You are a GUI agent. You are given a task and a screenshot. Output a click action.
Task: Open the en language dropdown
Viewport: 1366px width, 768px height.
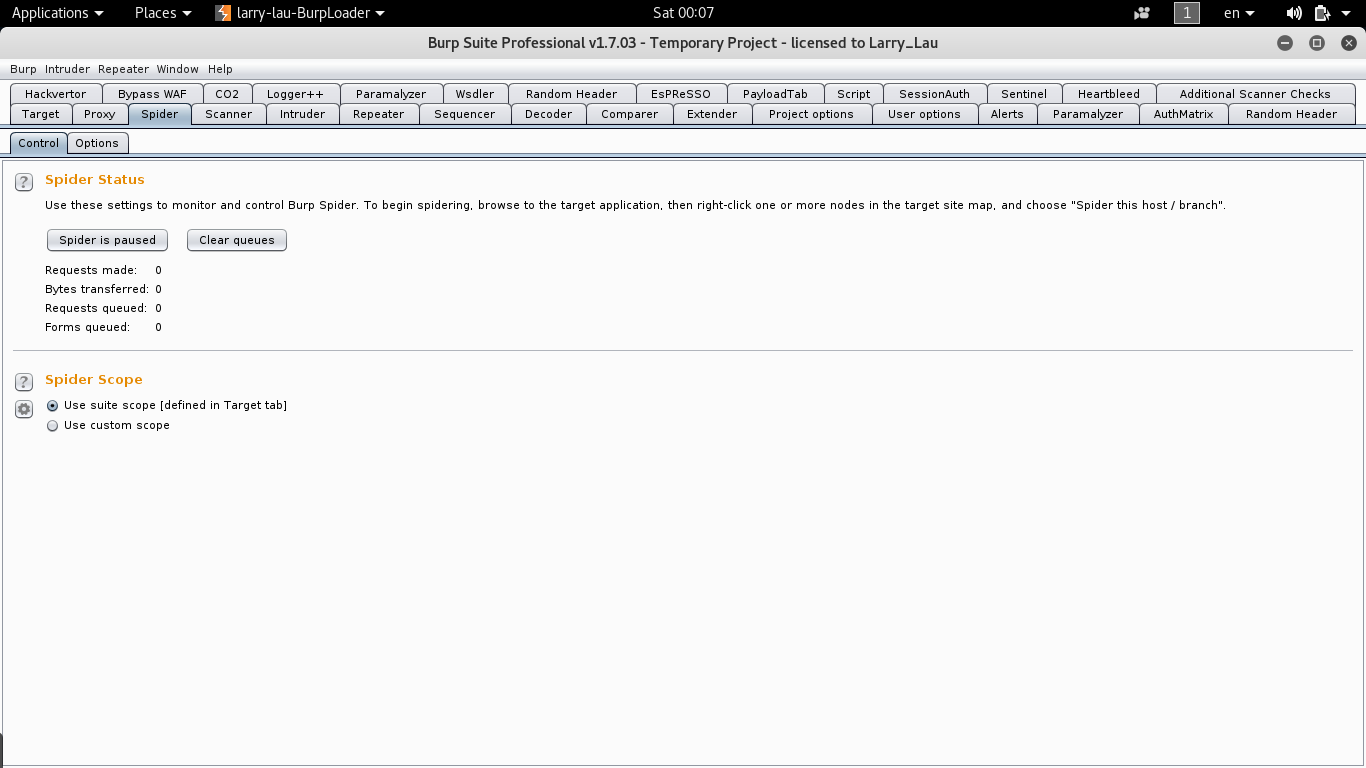(x=1239, y=13)
